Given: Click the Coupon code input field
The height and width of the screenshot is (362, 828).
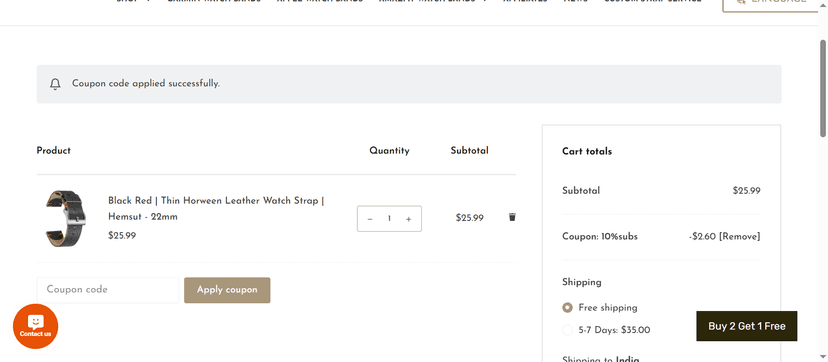Looking at the screenshot, I should [108, 290].
